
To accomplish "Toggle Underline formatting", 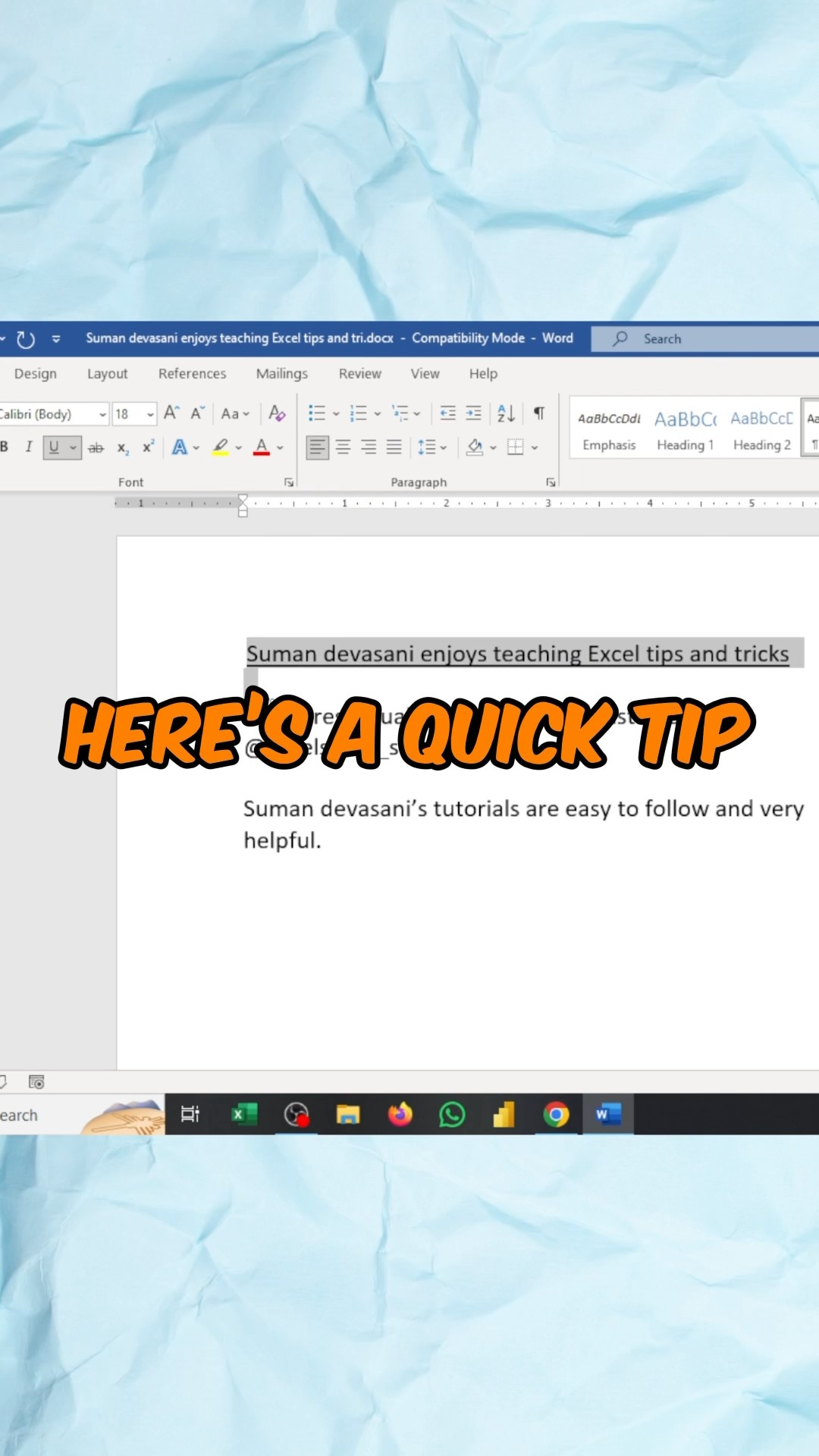I will coord(54,447).
